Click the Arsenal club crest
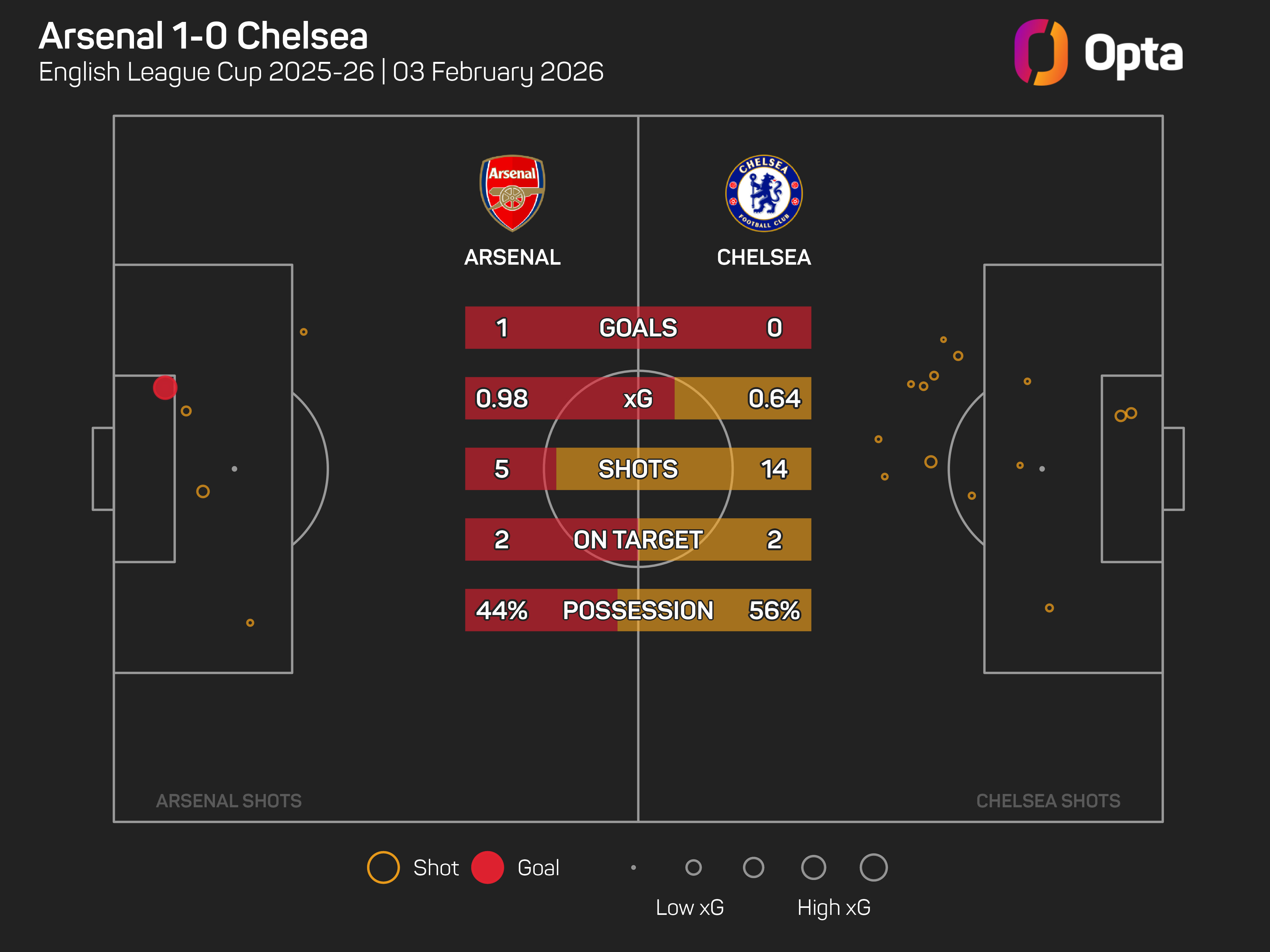The height and width of the screenshot is (952, 1270). point(512,193)
